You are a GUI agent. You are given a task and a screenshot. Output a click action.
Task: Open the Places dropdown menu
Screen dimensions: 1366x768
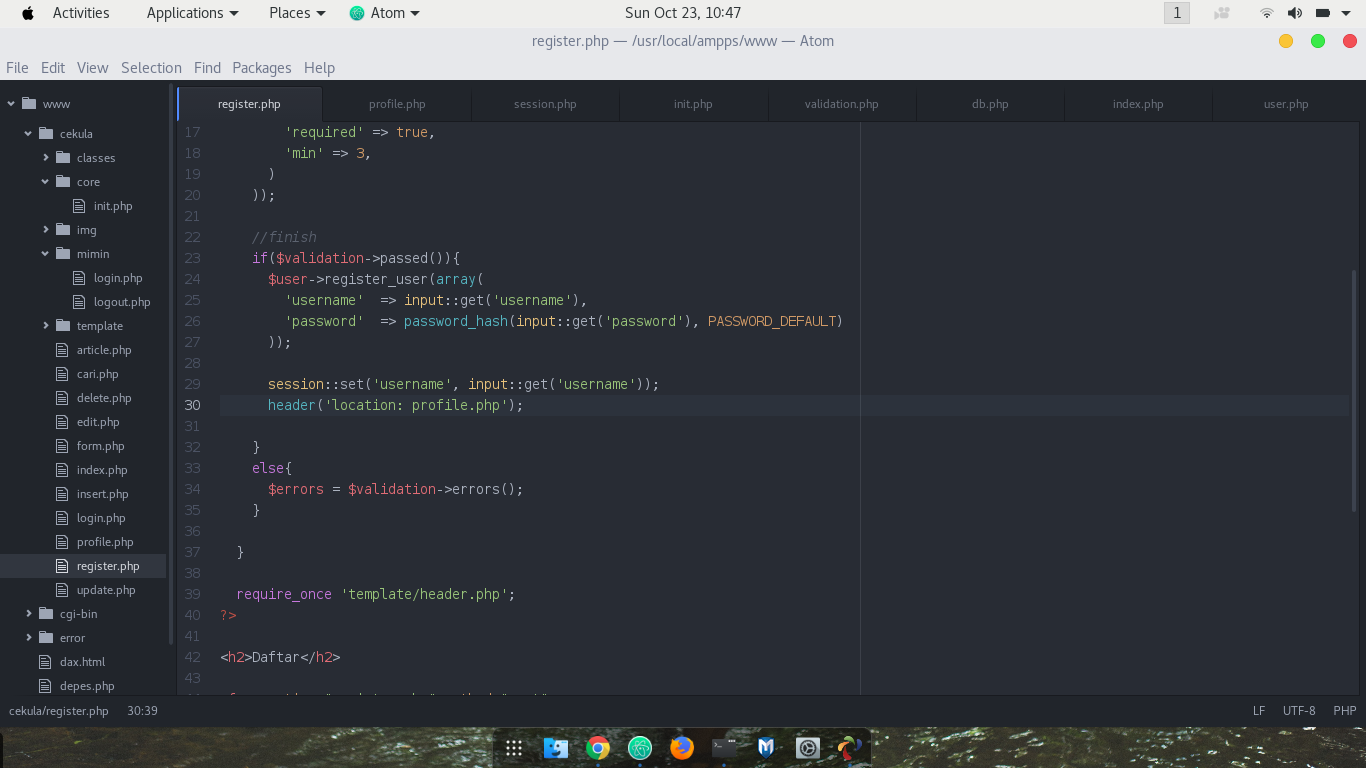297,13
